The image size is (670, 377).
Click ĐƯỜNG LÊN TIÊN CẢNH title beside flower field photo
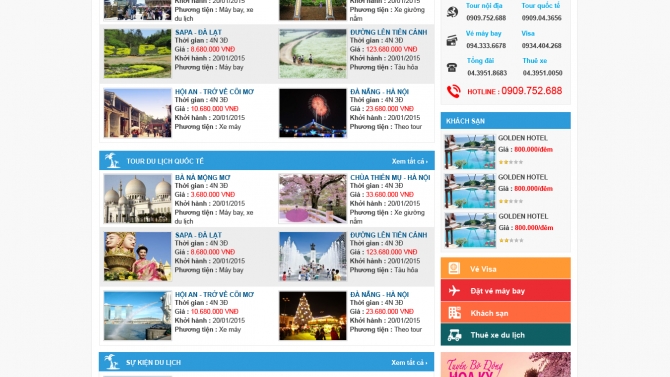388,32
